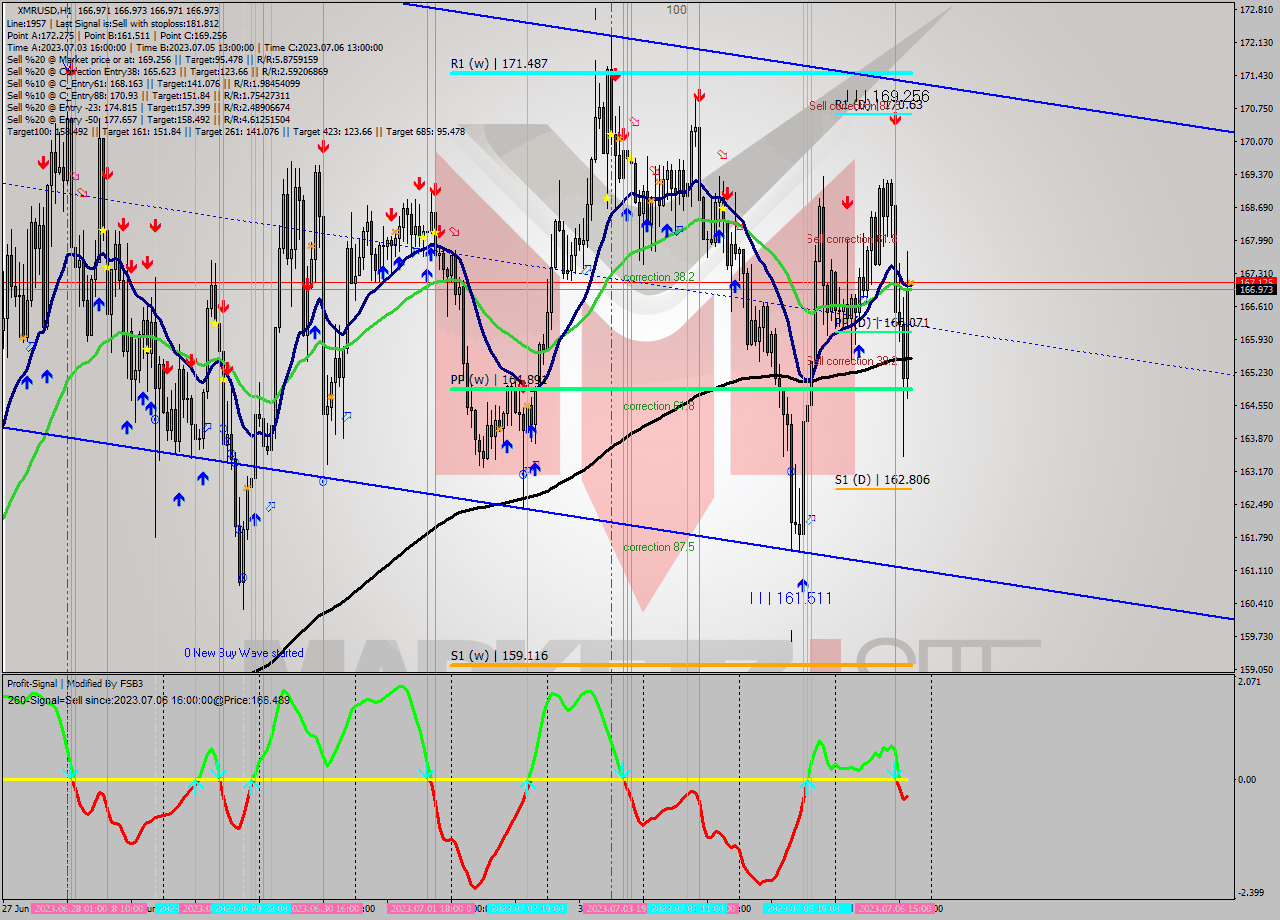1280x920 pixels.
Task: Click the 166.973 current price tag on the axis
Action: [x=1254, y=290]
